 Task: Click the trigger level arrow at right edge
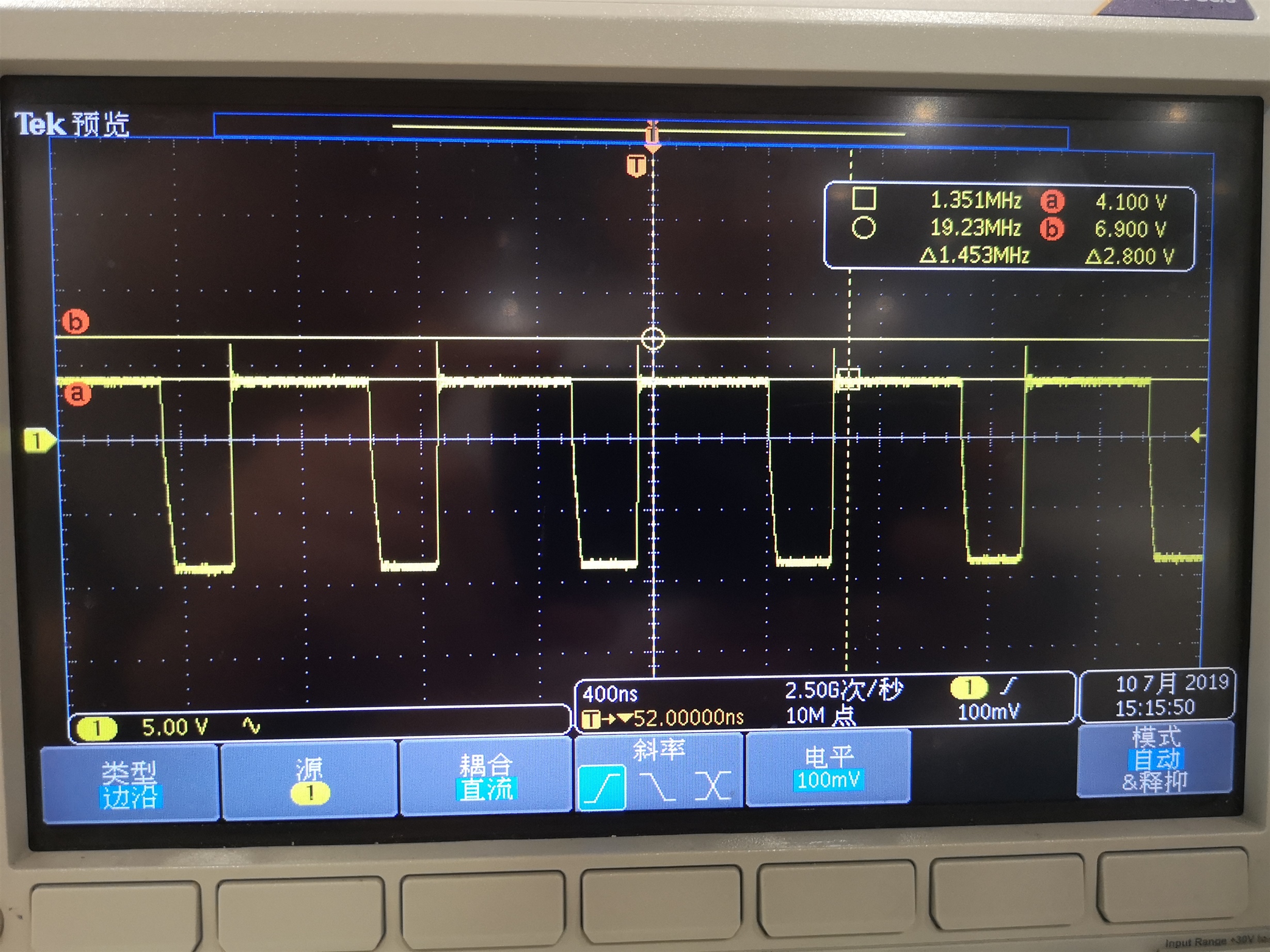coord(1197,436)
